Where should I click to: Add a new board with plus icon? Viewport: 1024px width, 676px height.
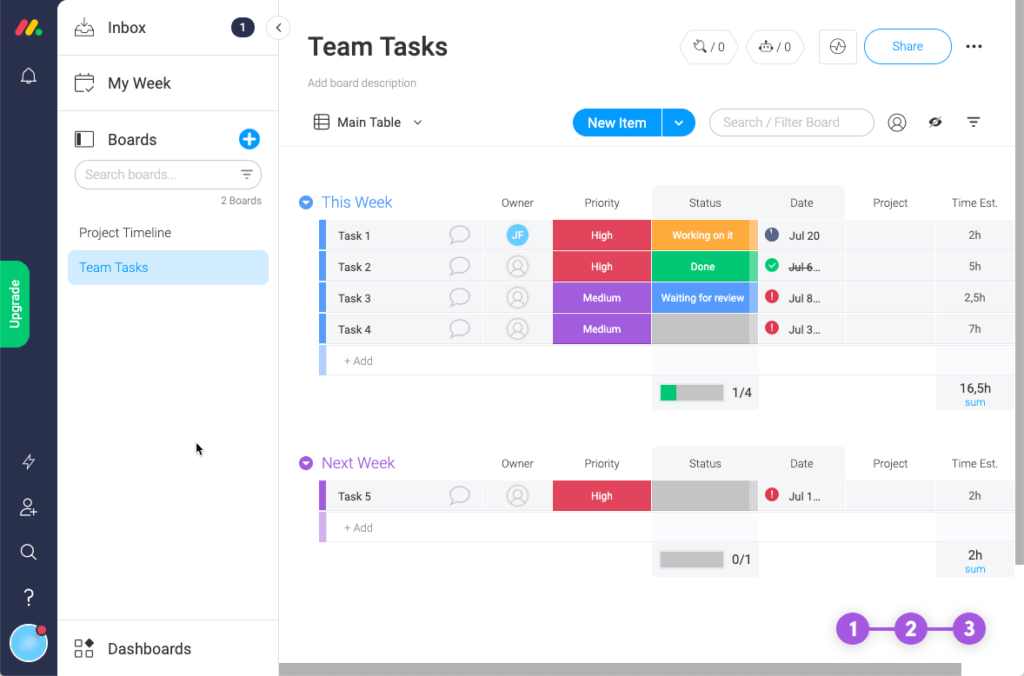(x=249, y=139)
